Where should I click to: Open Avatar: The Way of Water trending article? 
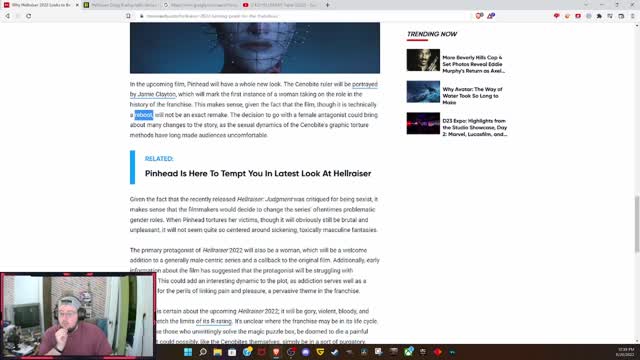click(472, 96)
